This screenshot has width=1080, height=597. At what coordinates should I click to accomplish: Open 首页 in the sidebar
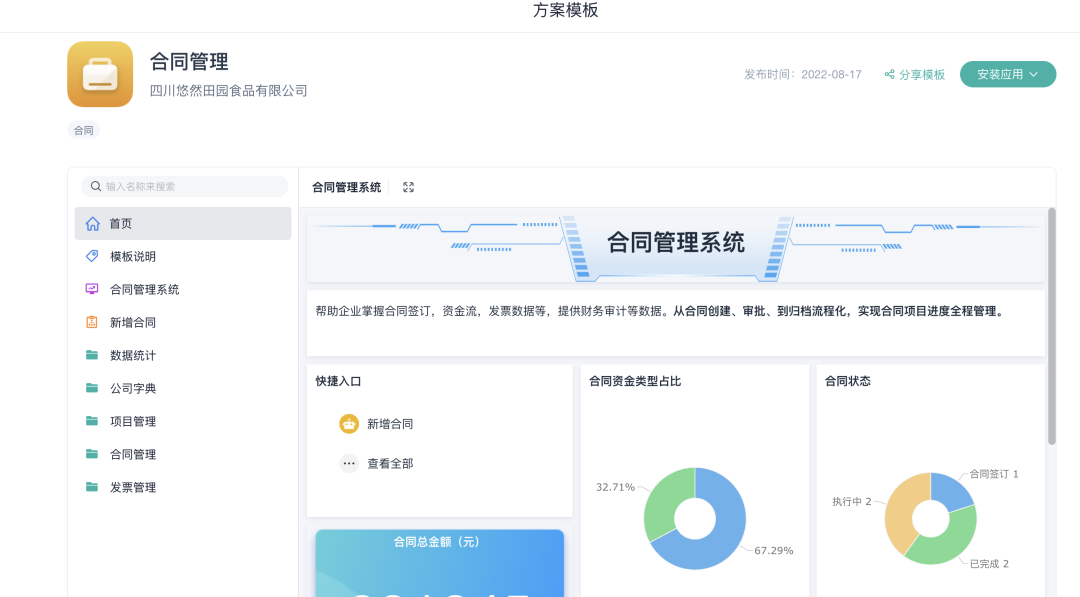[183, 224]
